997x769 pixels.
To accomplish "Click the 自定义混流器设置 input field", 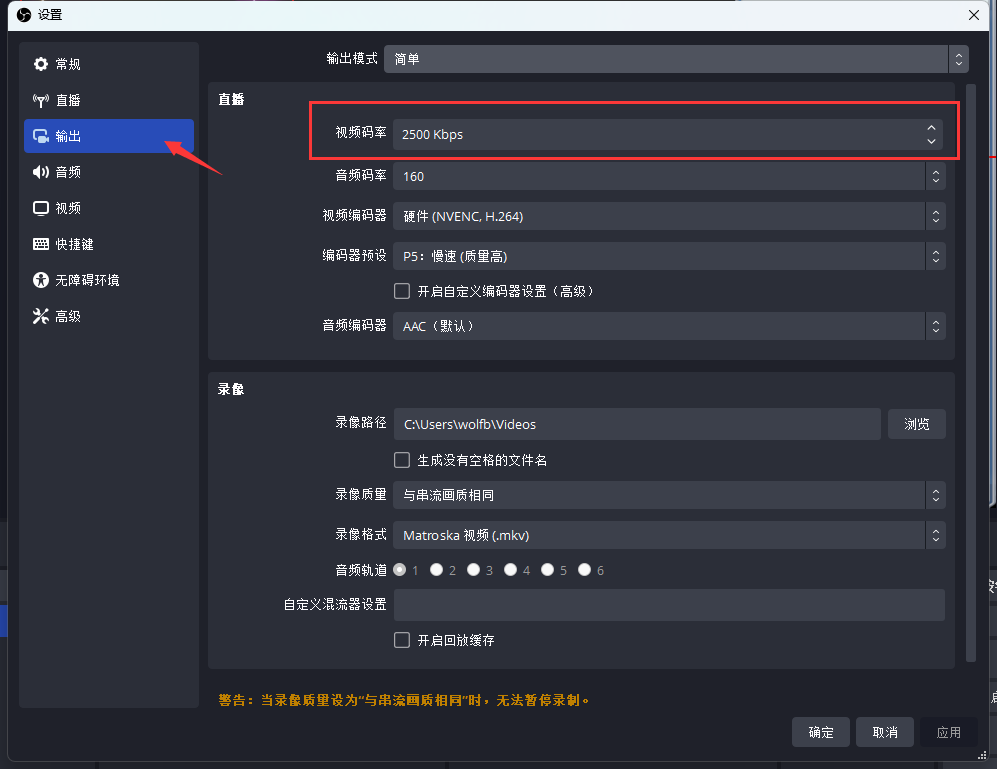I will (x=669, y=604).
